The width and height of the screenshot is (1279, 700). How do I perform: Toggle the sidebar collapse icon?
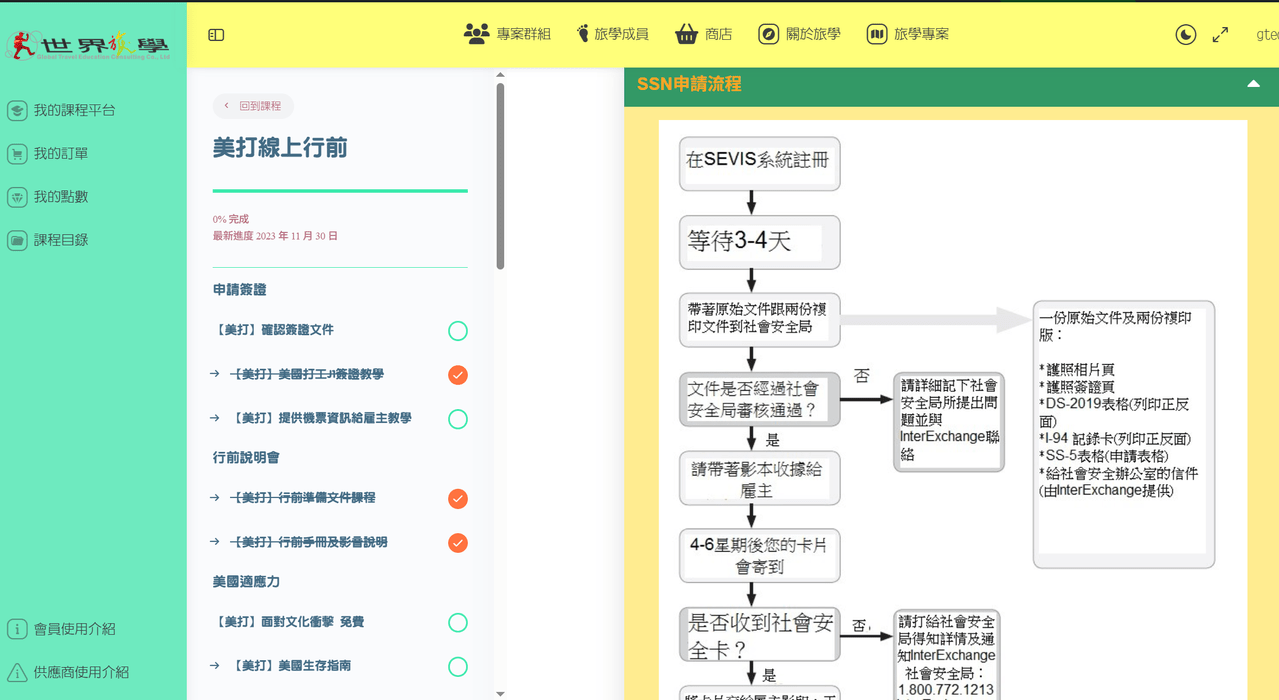pos(216,35)
